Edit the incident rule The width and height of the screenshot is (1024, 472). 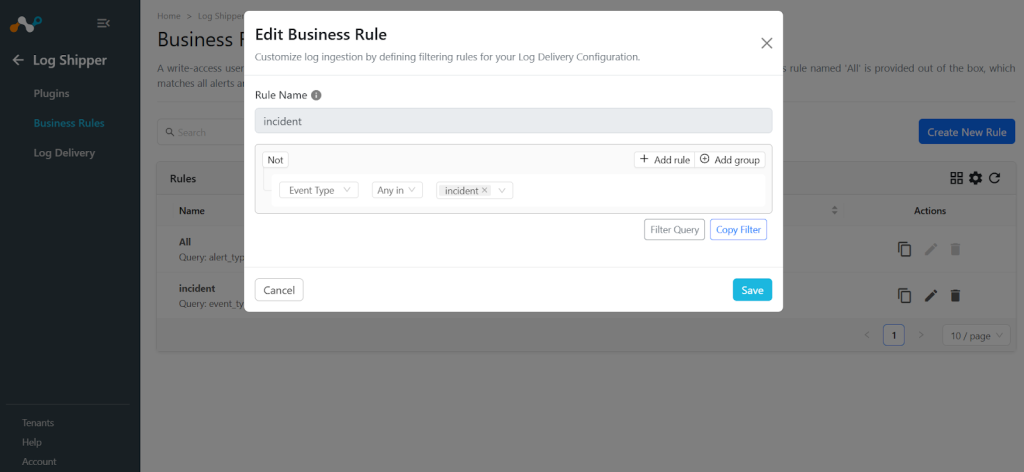point(931,296)
